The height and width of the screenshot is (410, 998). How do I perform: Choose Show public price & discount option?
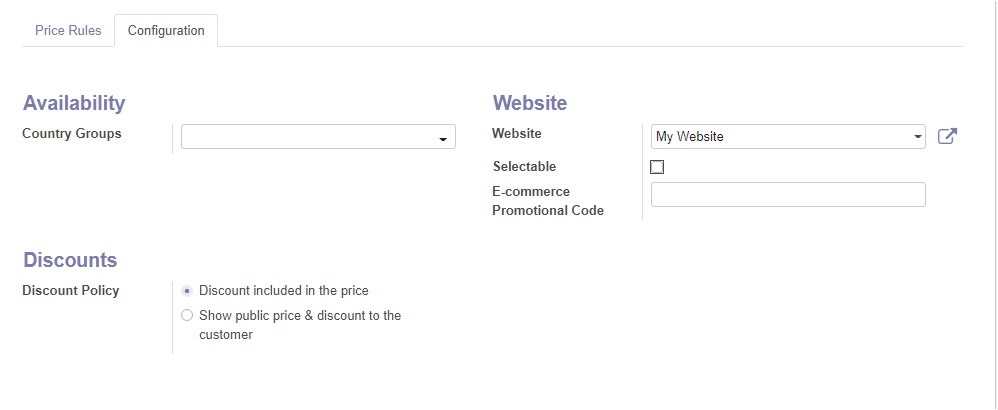click(x=186, y=315)
